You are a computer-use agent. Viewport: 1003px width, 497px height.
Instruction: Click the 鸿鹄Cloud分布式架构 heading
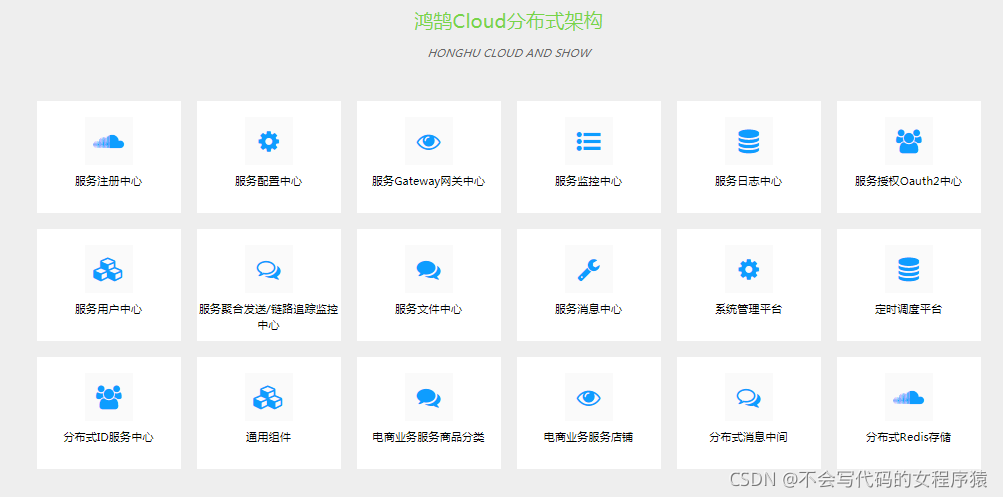[x=509, y=22]
